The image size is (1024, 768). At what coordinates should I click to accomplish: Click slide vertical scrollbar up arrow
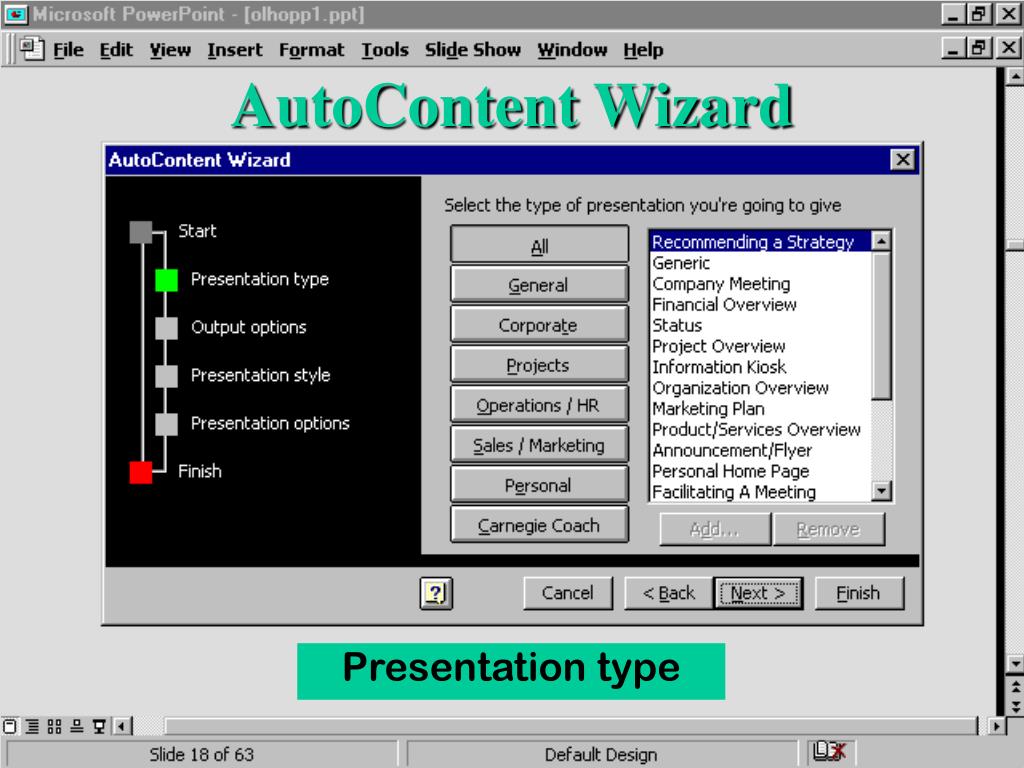1015,76
